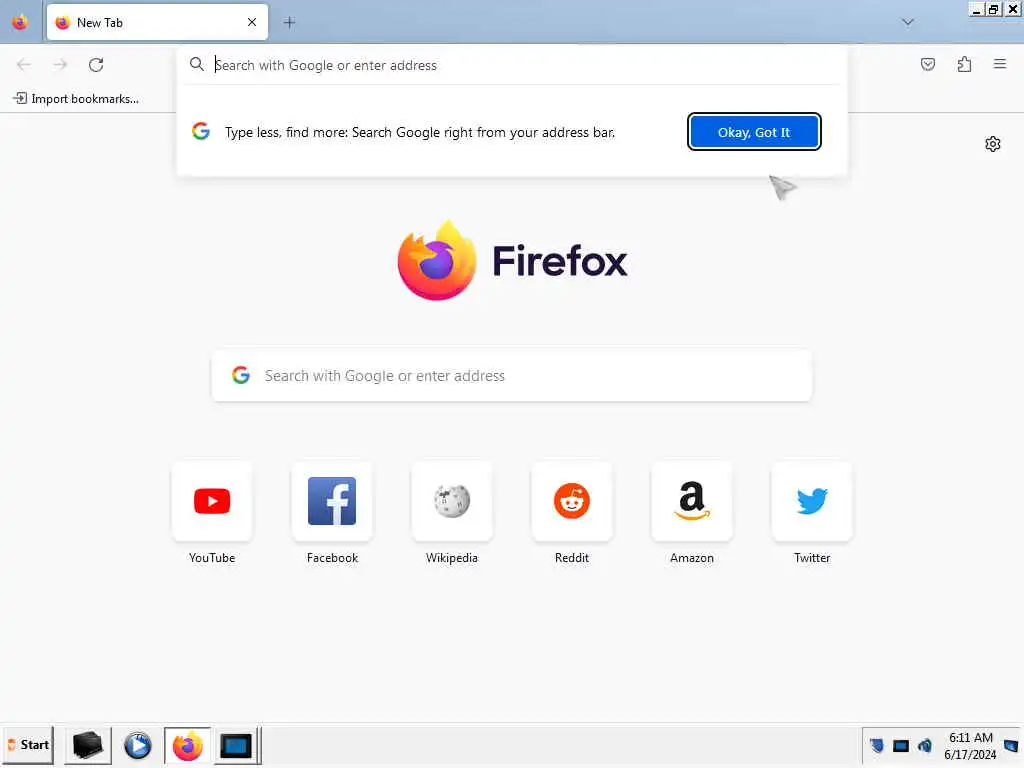Click the search magnifier icon in address bar
Image resolution: width=1024 pixels, height=768 pixels.
point(197,65)
